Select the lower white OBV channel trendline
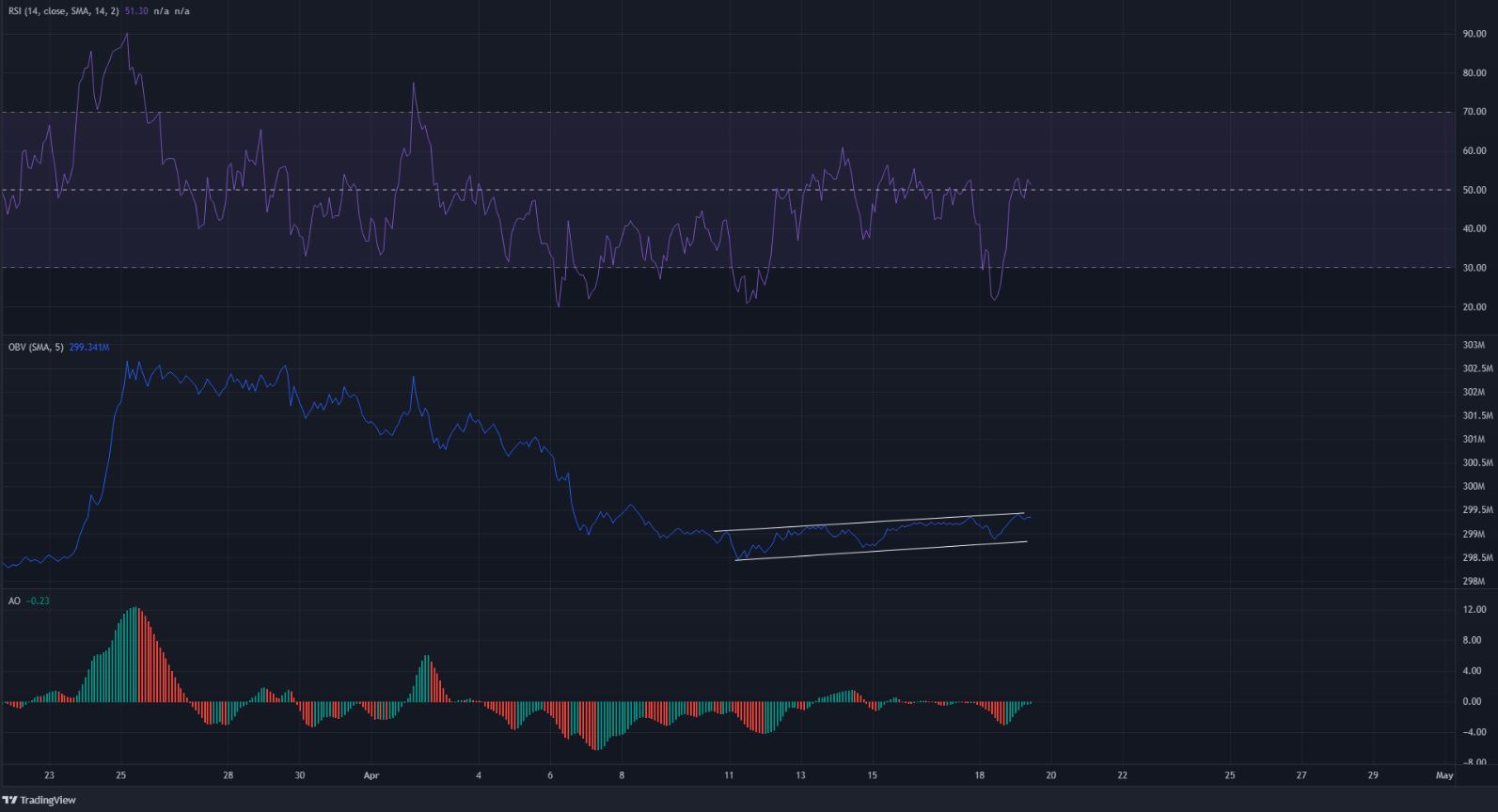The image size is (1498, 812). click(879, 551)
